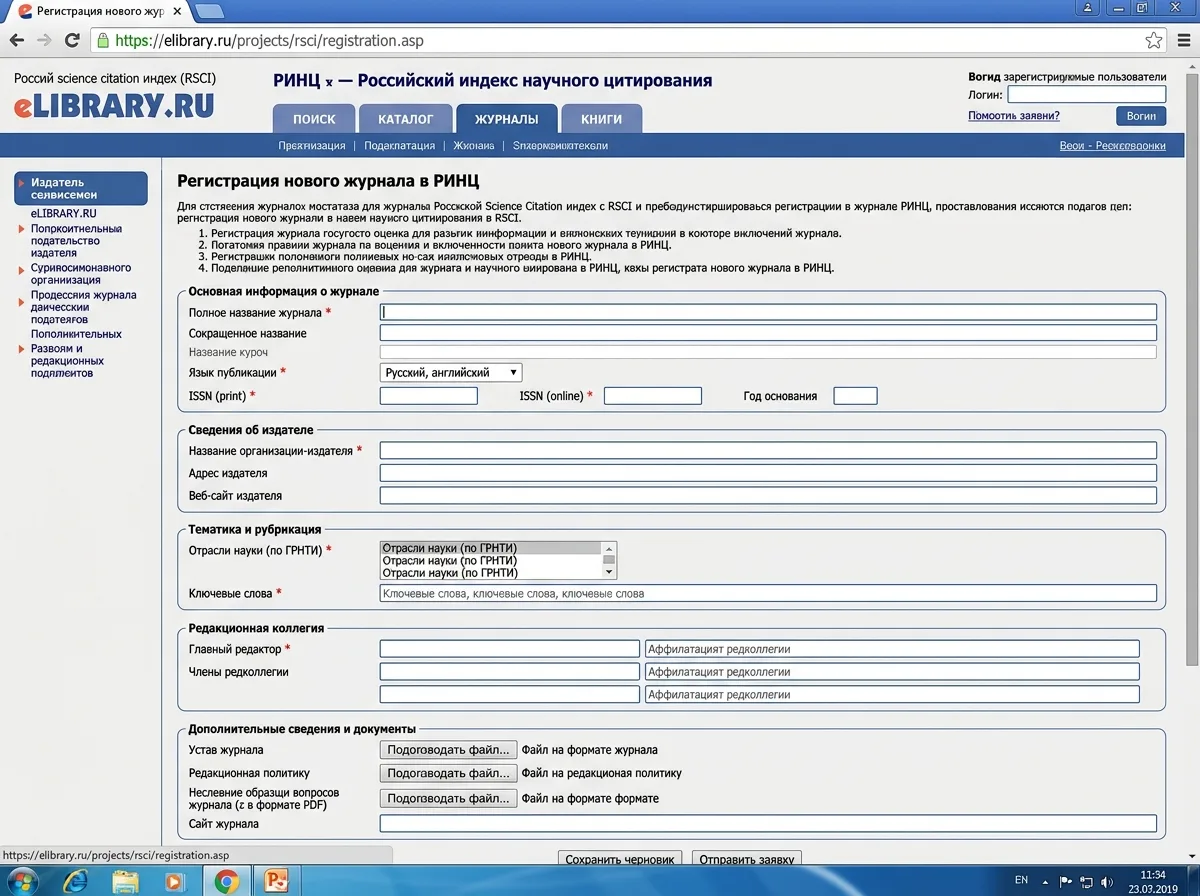Viewport: 1200px width, 896px height.
Task: Open the Chrome menu (three lines) icon
Action: coord(1182,41)
